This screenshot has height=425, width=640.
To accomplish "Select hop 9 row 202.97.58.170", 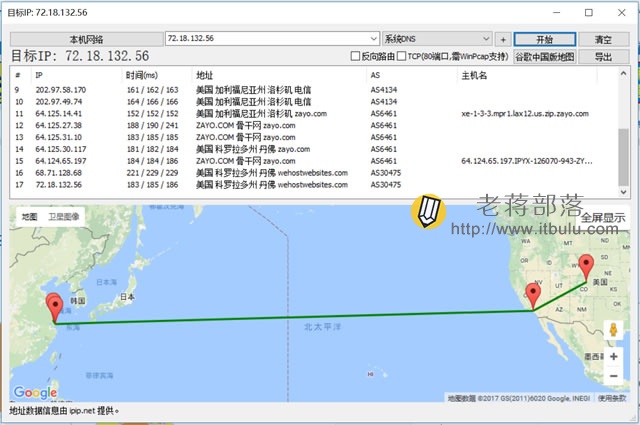I will coord(313,90).
